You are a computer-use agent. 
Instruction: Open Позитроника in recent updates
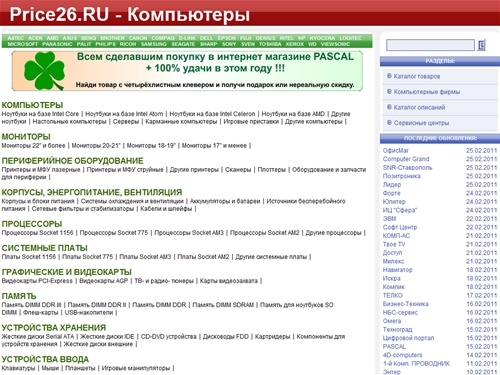(402, 176)
